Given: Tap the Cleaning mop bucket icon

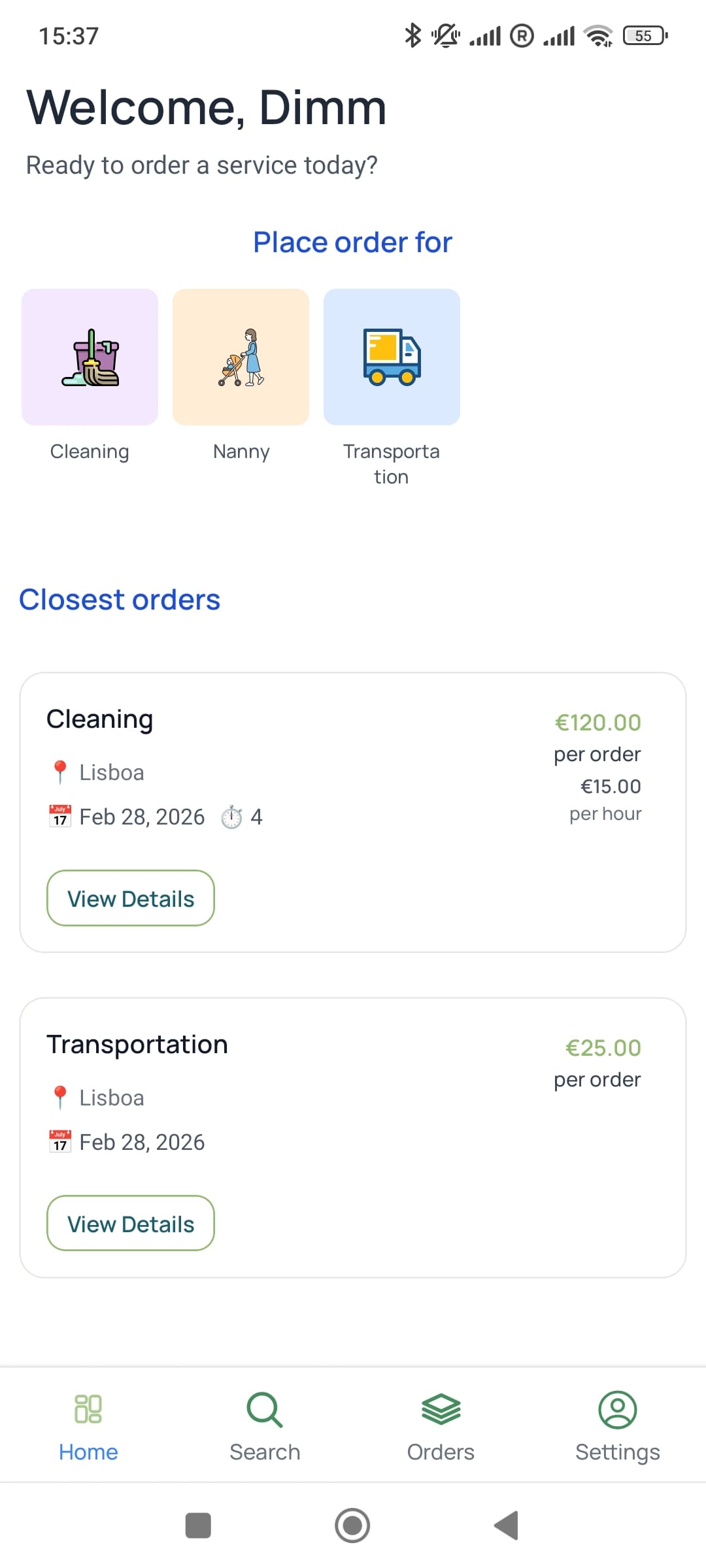Looking at the screenshot, I should pos(90,357).
